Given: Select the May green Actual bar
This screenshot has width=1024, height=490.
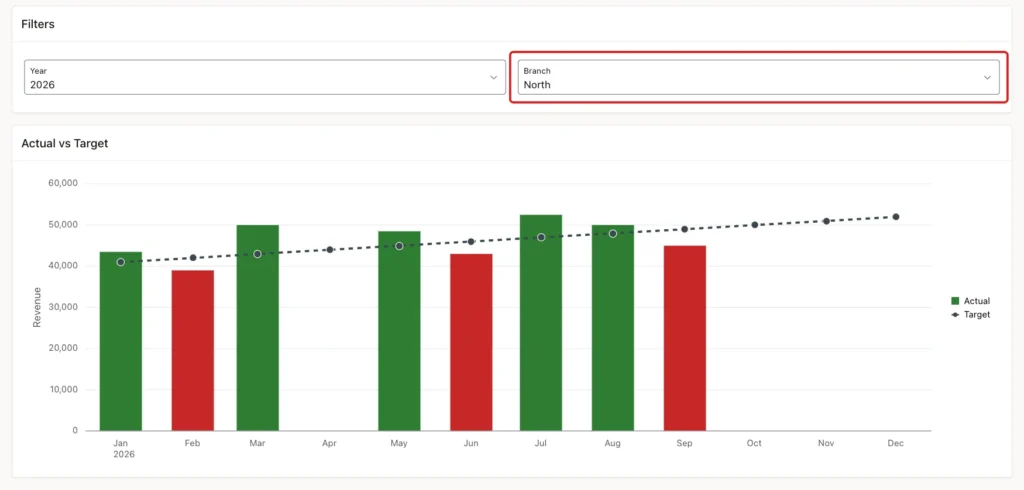Looking at the screenshot, I should pyautogui.click(x=399, y=331).
